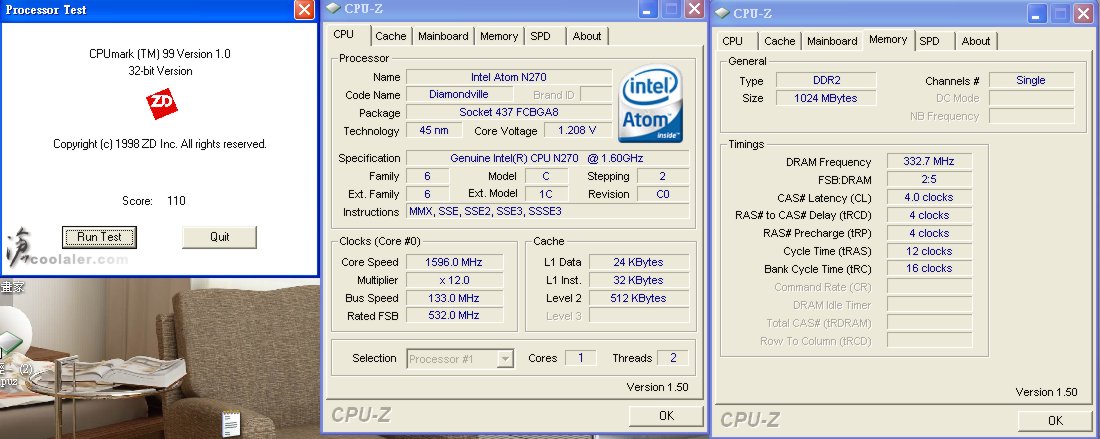Click the Cores count field

tap(580, 358)
